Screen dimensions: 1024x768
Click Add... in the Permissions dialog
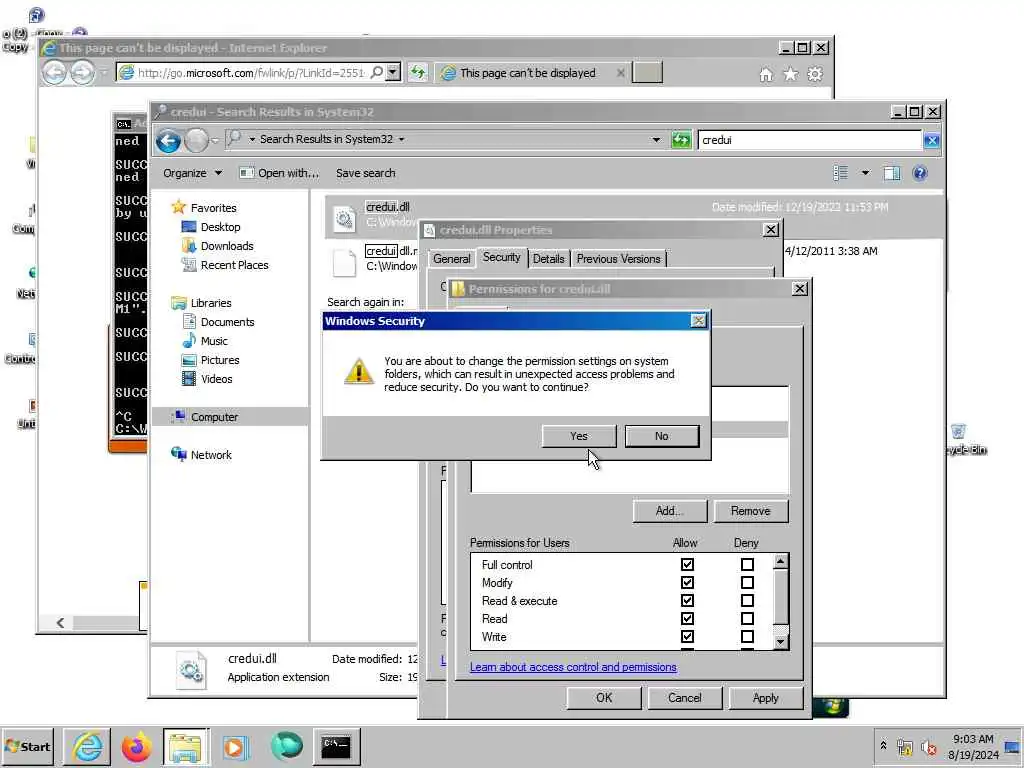click(669, 511)
